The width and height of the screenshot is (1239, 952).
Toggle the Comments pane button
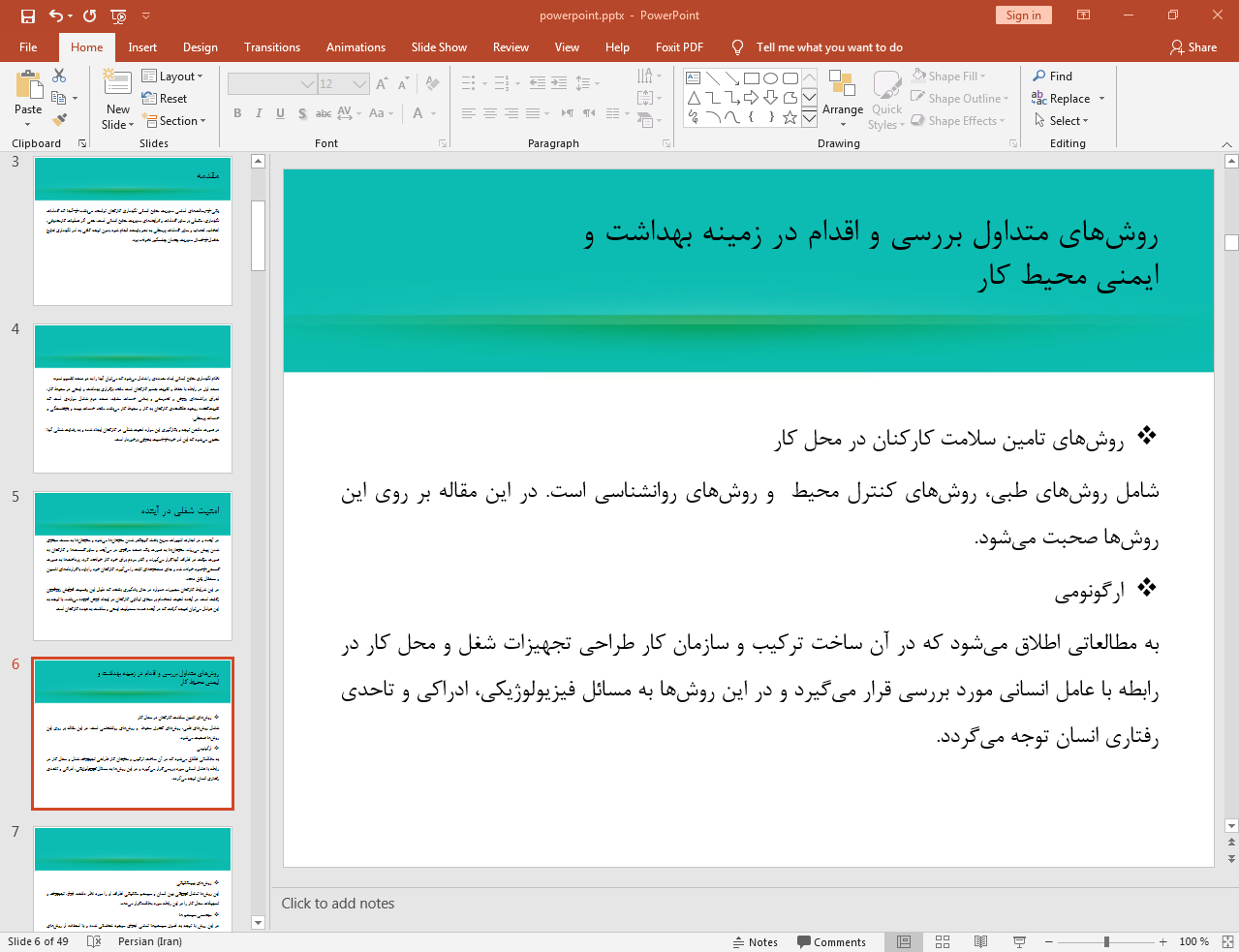coord(831,941)
